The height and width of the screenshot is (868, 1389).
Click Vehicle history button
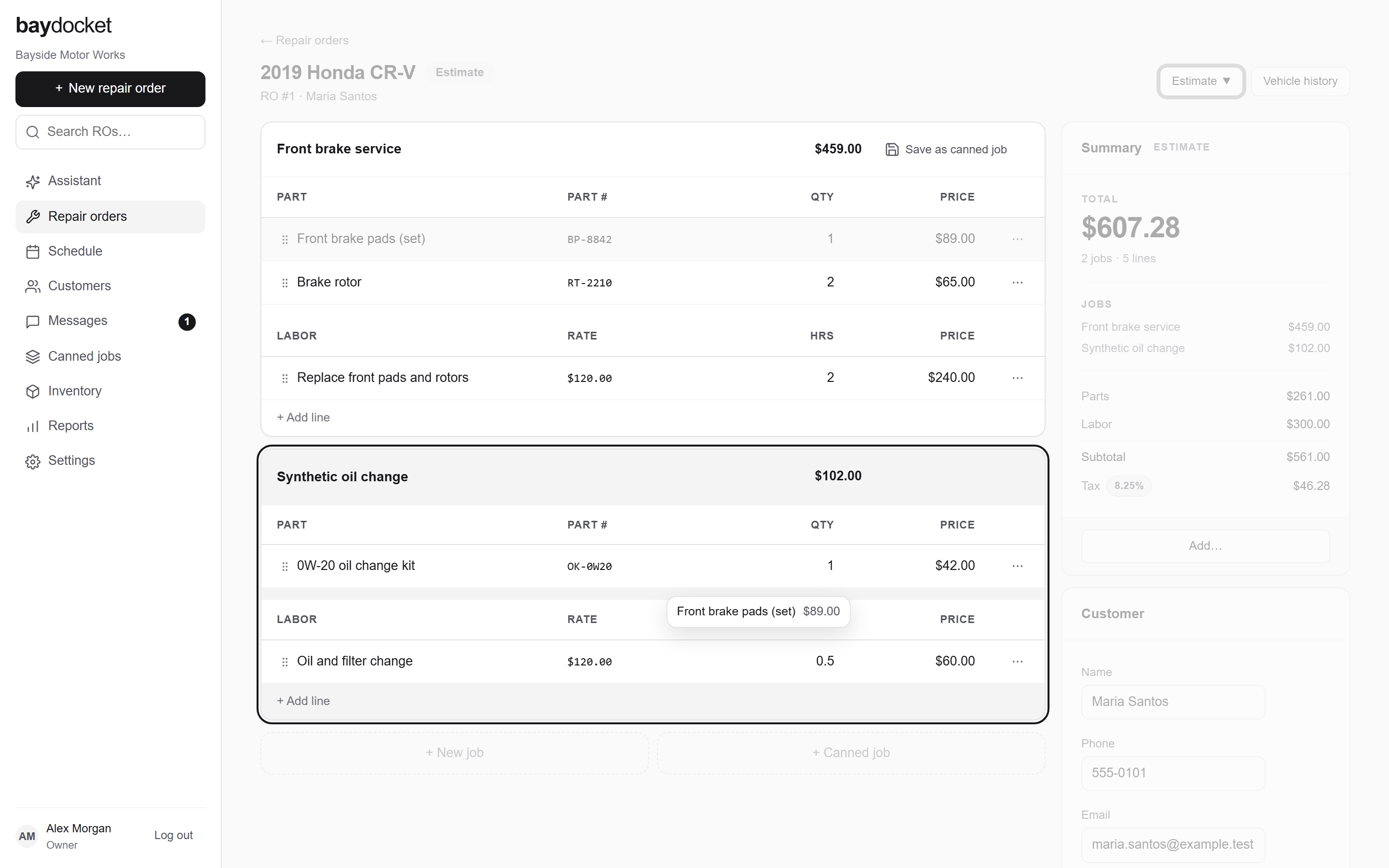click(1300, 81)
